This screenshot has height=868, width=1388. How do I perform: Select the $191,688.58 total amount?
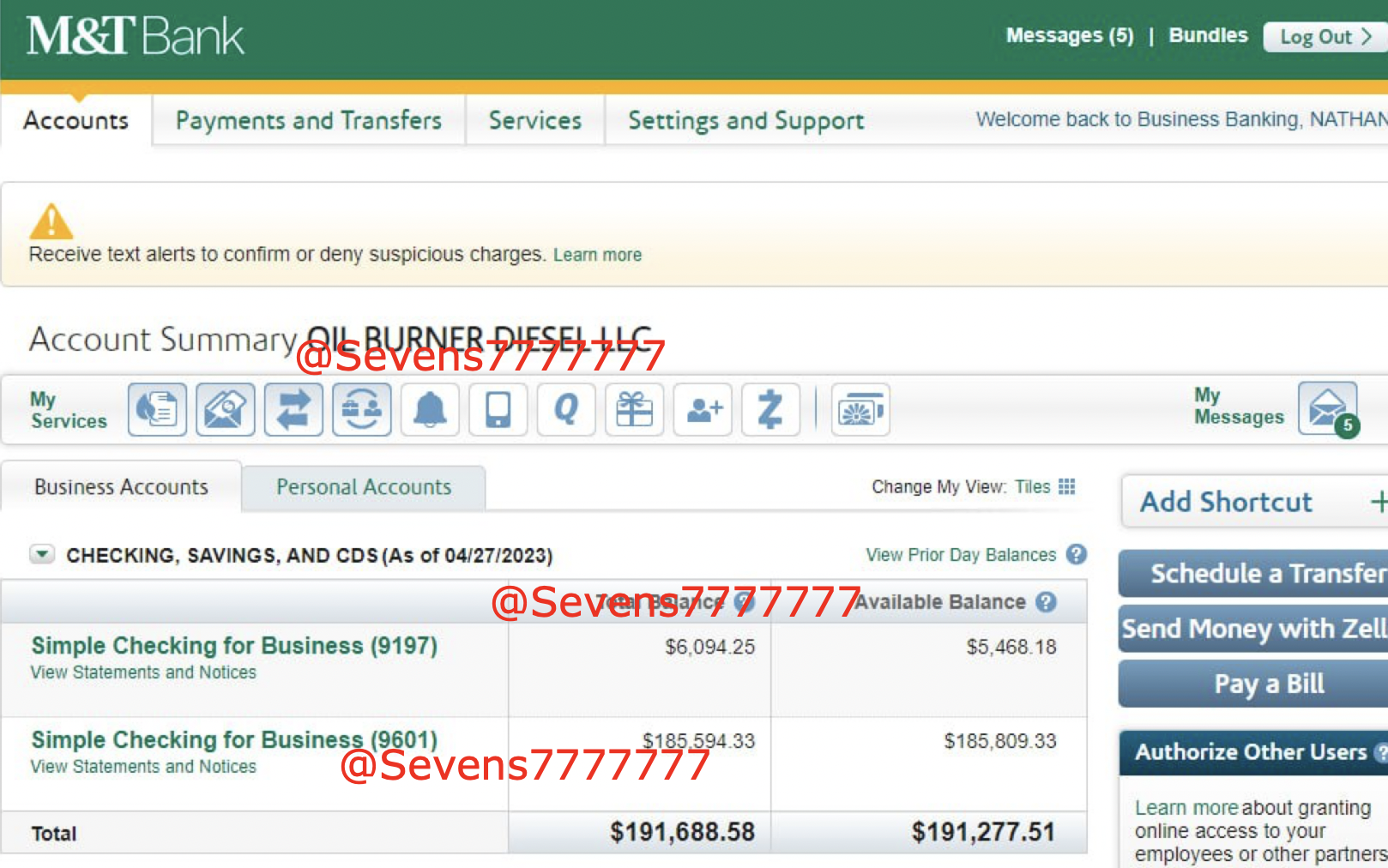pyautogui.click(x=682, y=832)
